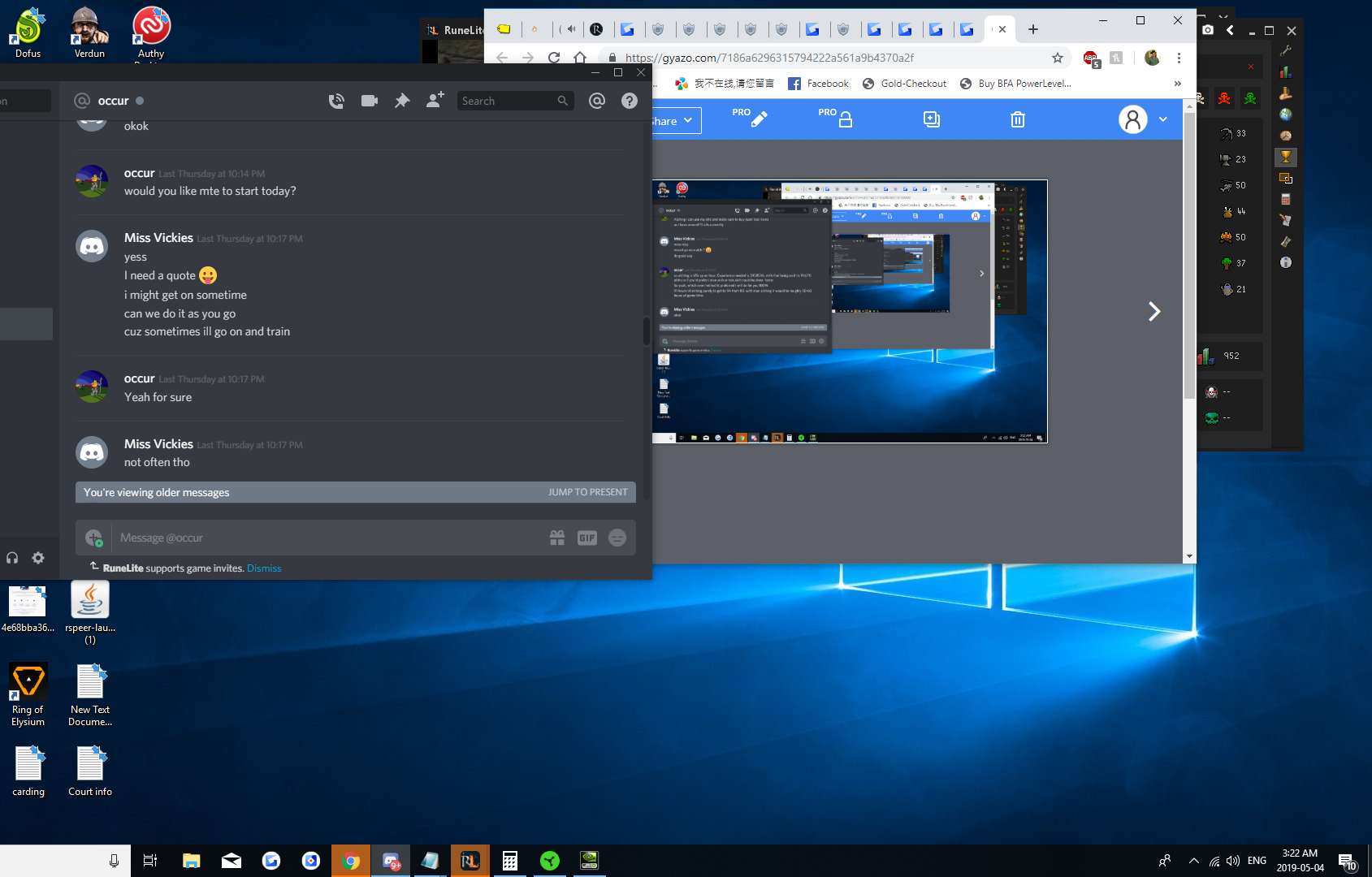Click the Gyazo trash delete icon
Image resolution: width=1372 pixels, height=877 pixels.
pos(1017,120)
